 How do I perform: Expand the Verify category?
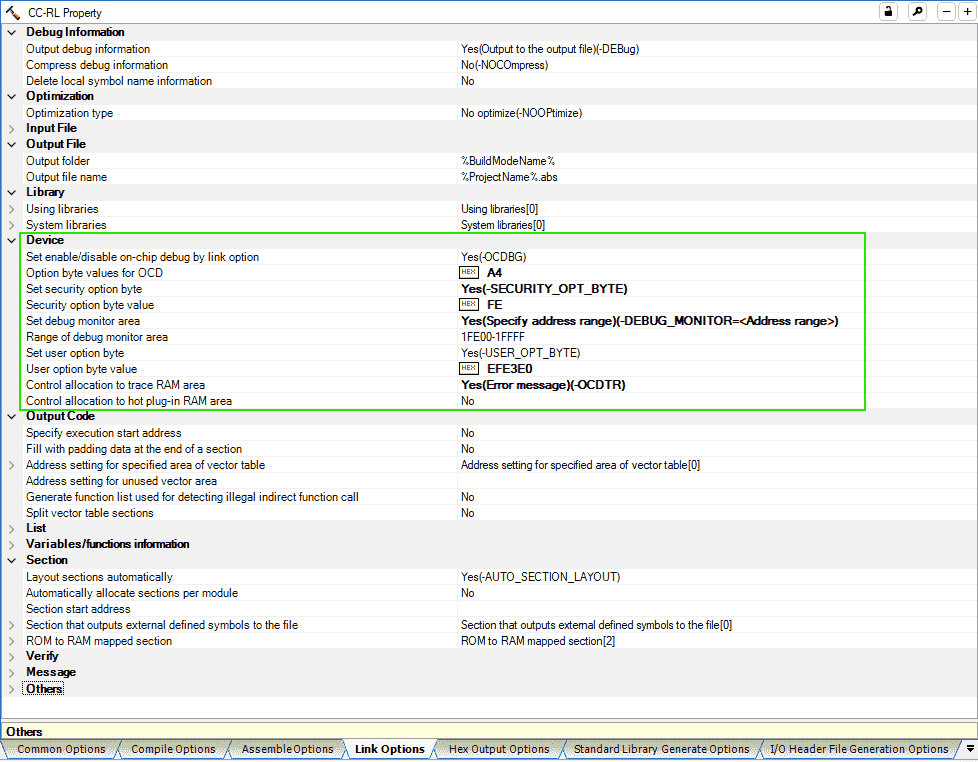(12, 656)
